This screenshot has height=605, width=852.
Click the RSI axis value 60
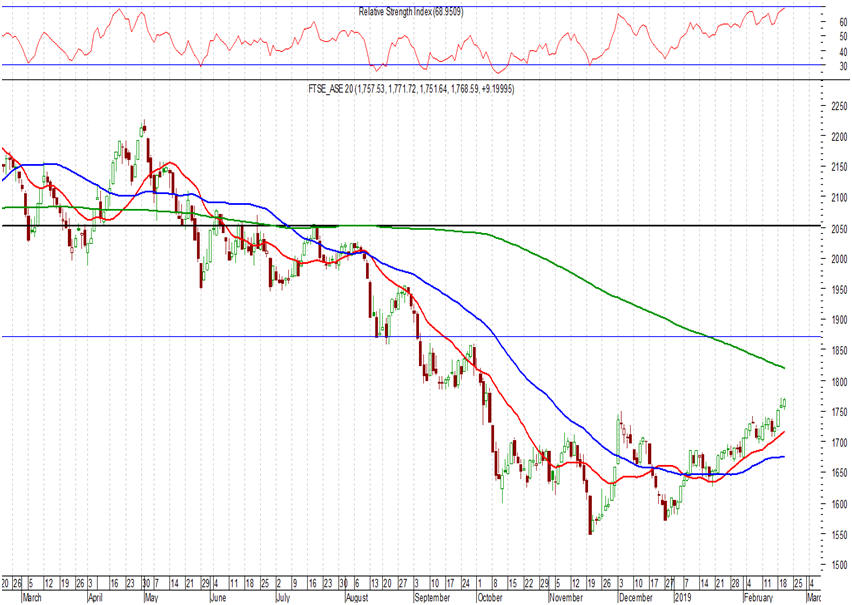coord(843,22)
